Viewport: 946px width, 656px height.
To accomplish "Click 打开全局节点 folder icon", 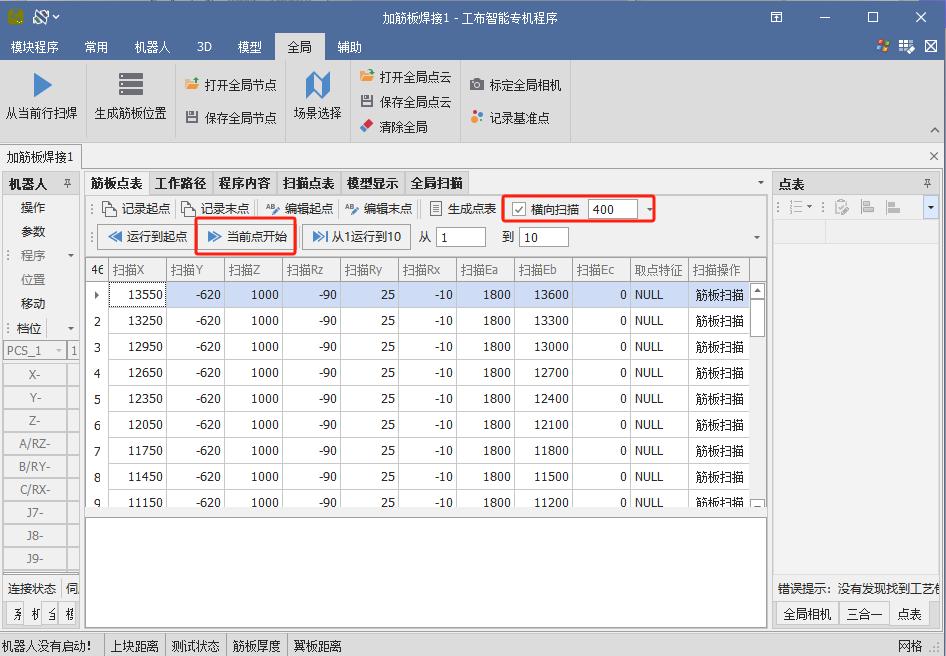I will pyautogui.click(x=192, y=85).
